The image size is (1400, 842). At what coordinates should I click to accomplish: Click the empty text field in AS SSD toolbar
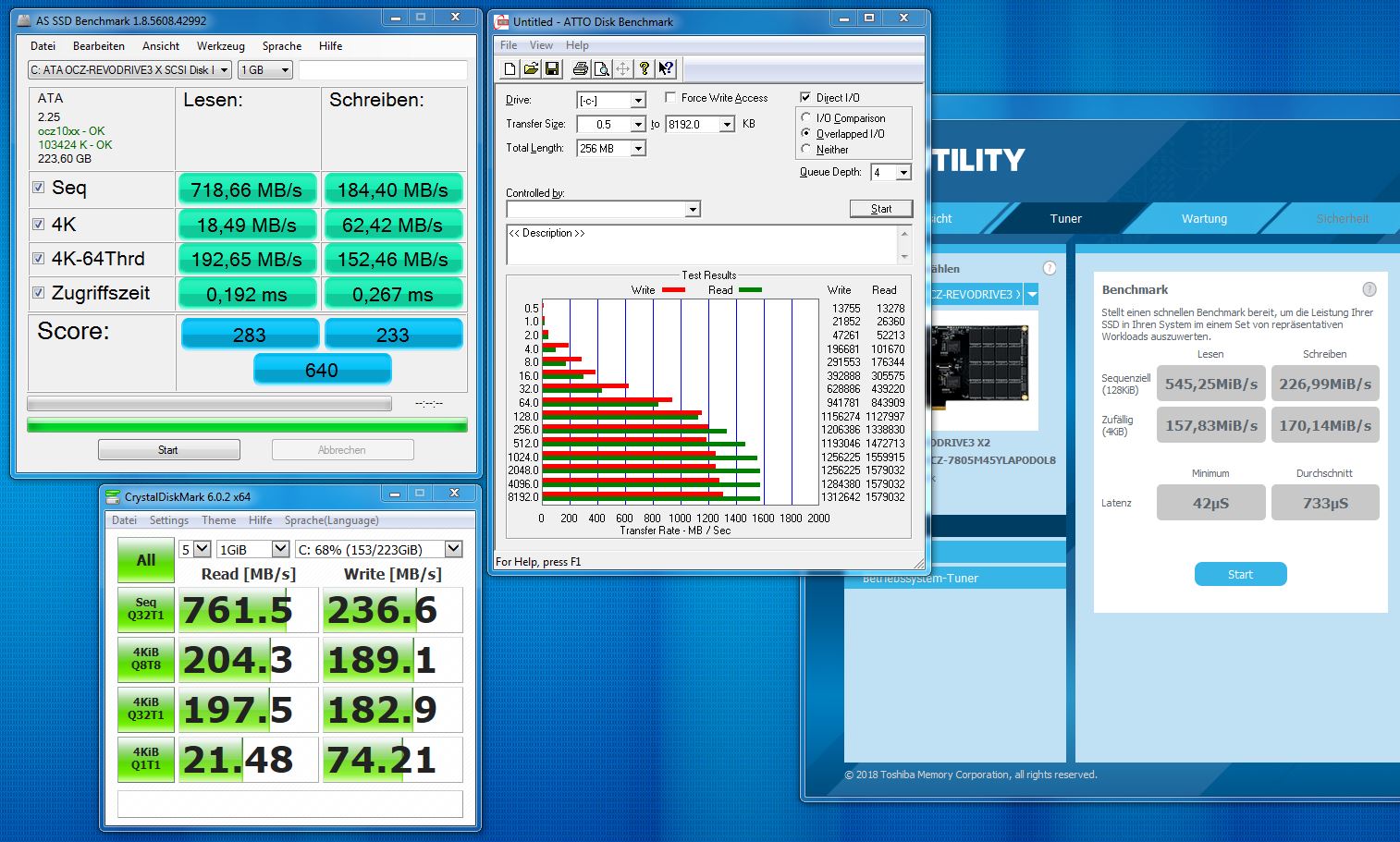click(382, 69)
